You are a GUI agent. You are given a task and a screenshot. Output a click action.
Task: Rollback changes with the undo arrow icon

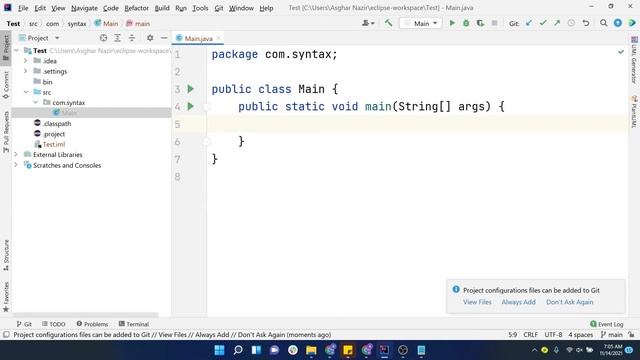[586, 23]
